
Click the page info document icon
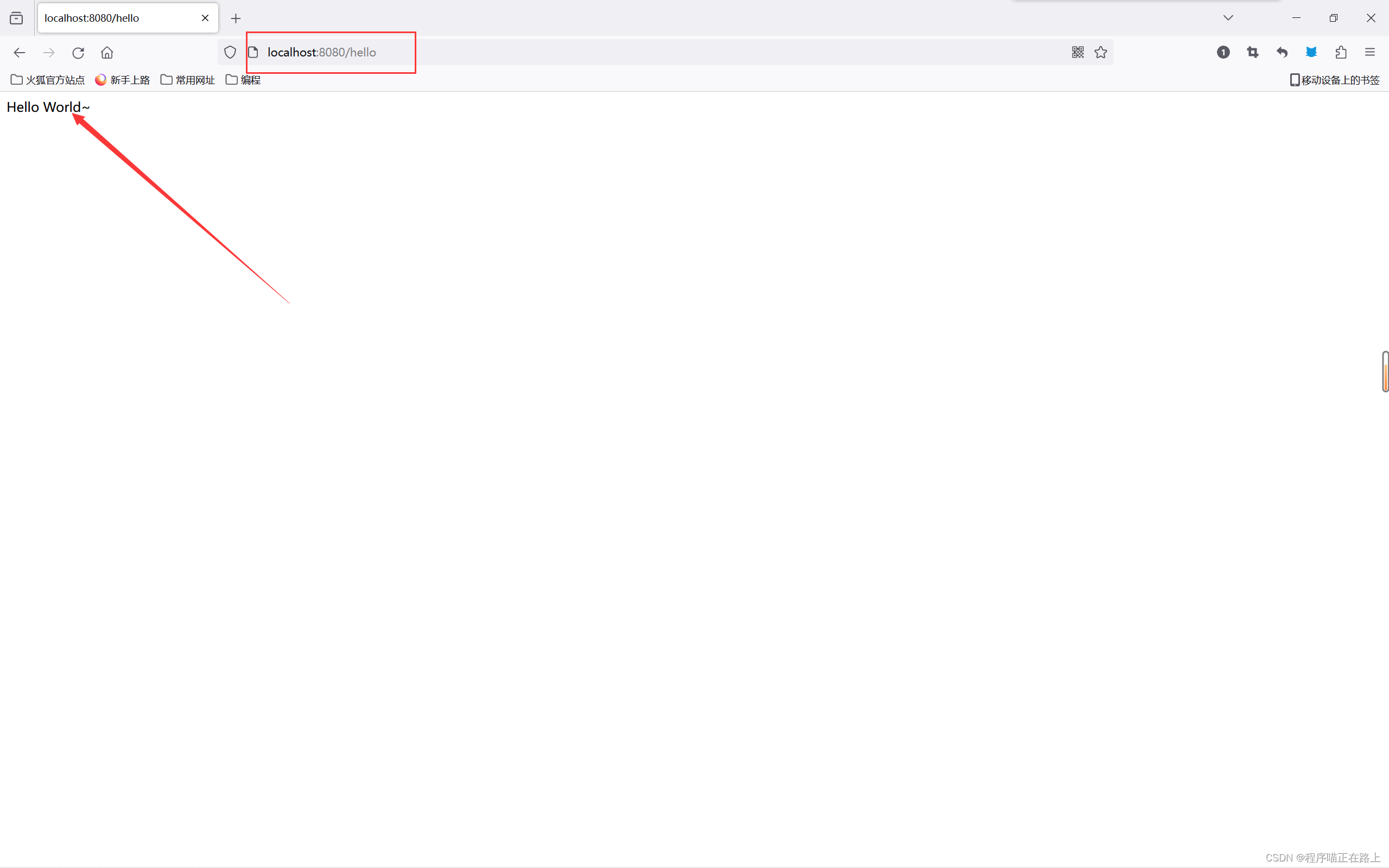pyautogui.click(x=253, y=53)
